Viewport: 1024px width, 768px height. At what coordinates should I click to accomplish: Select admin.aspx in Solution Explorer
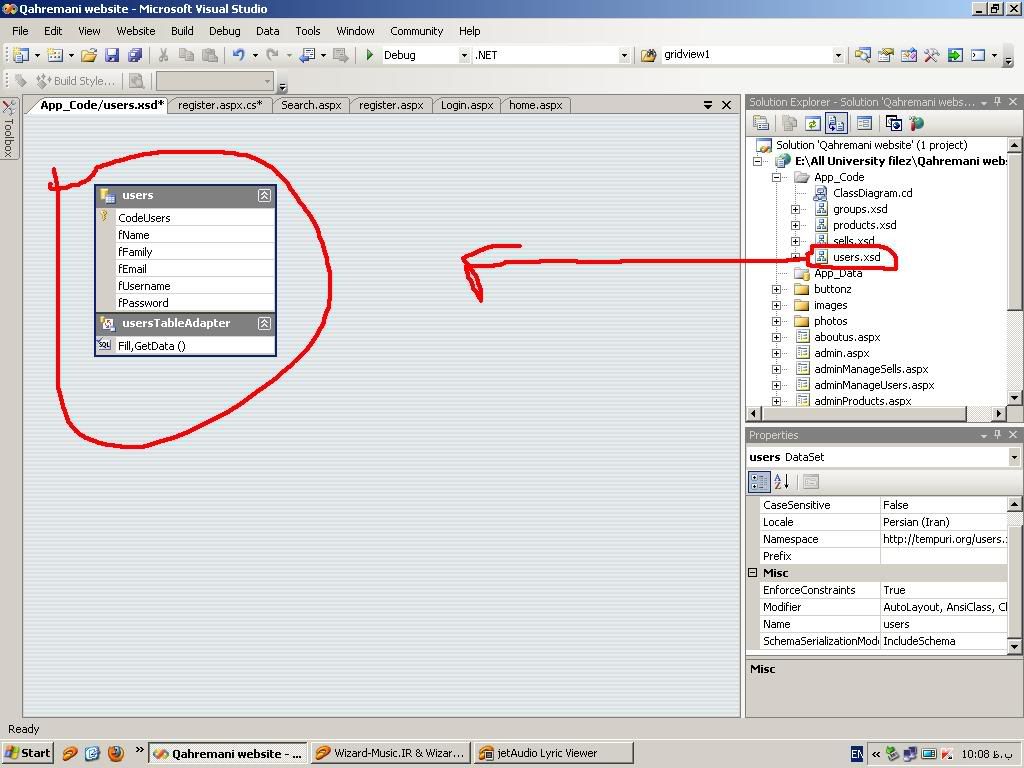pyautogui.click(x=841, y=353)
